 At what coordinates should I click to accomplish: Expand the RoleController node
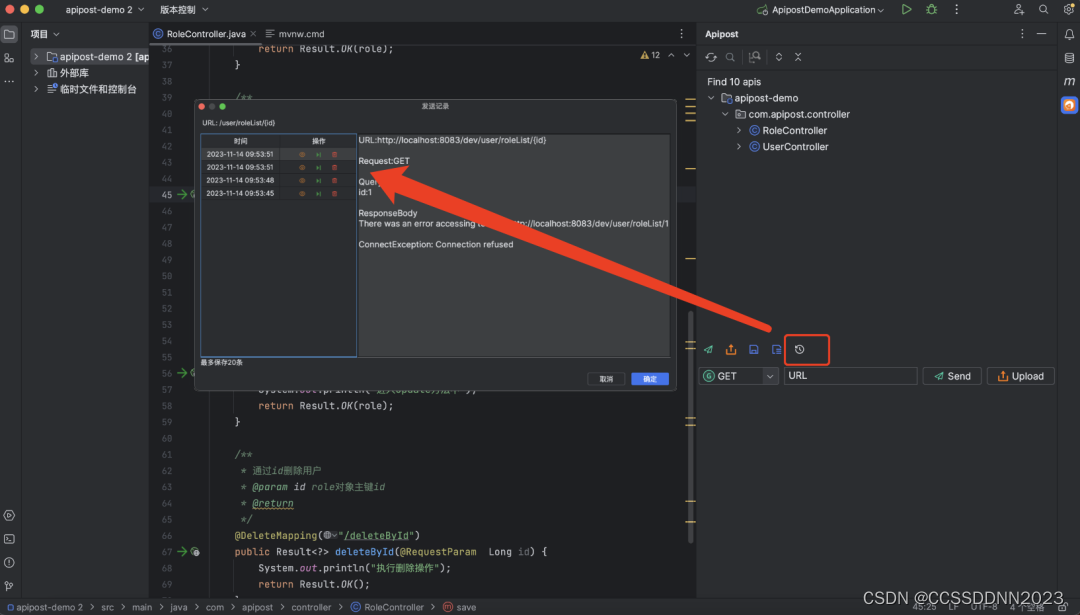[x=739, y=130]
